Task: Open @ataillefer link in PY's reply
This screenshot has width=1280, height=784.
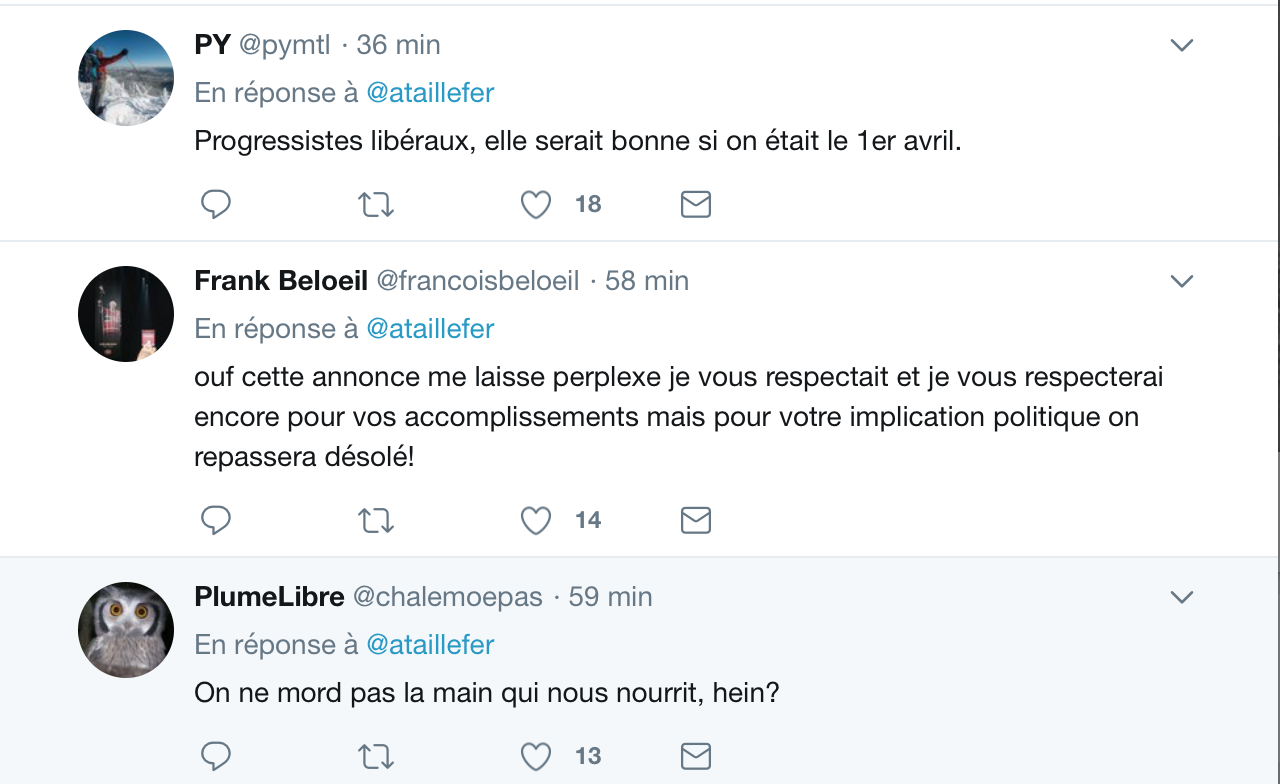Action: [x=430, y=93]
